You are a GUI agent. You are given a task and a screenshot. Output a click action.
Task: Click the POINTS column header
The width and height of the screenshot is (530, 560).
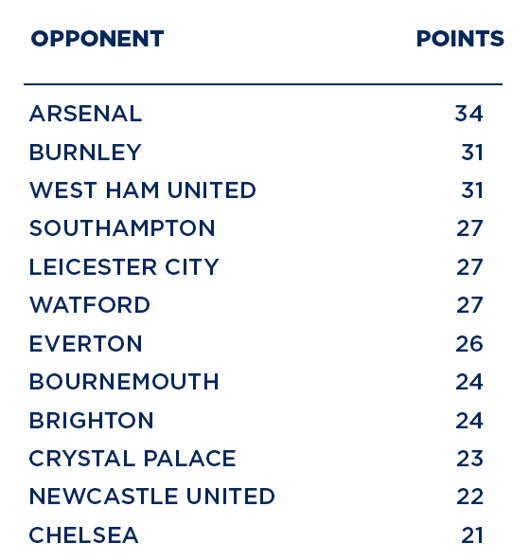460,39
